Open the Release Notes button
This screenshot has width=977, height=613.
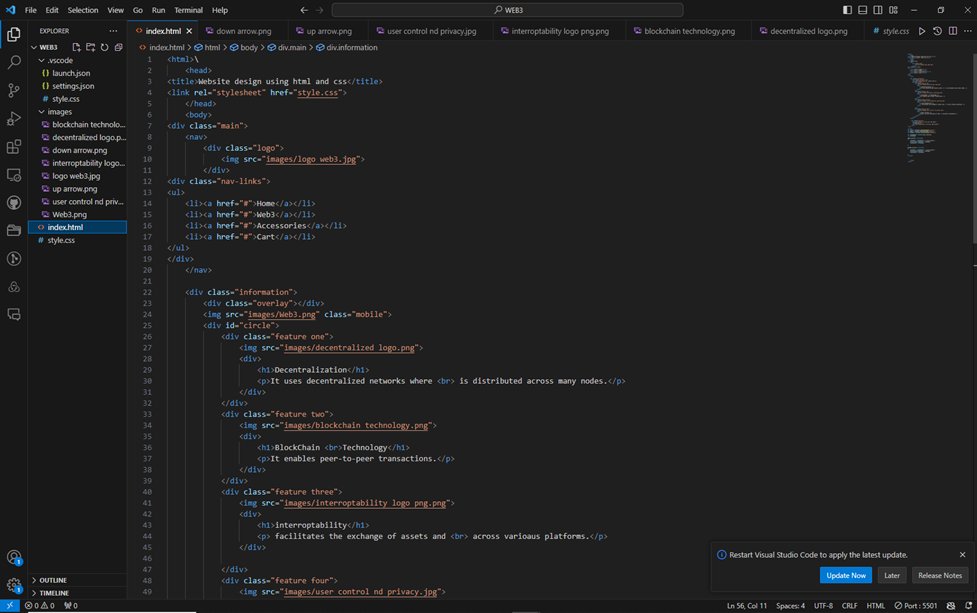coord(940,576)
